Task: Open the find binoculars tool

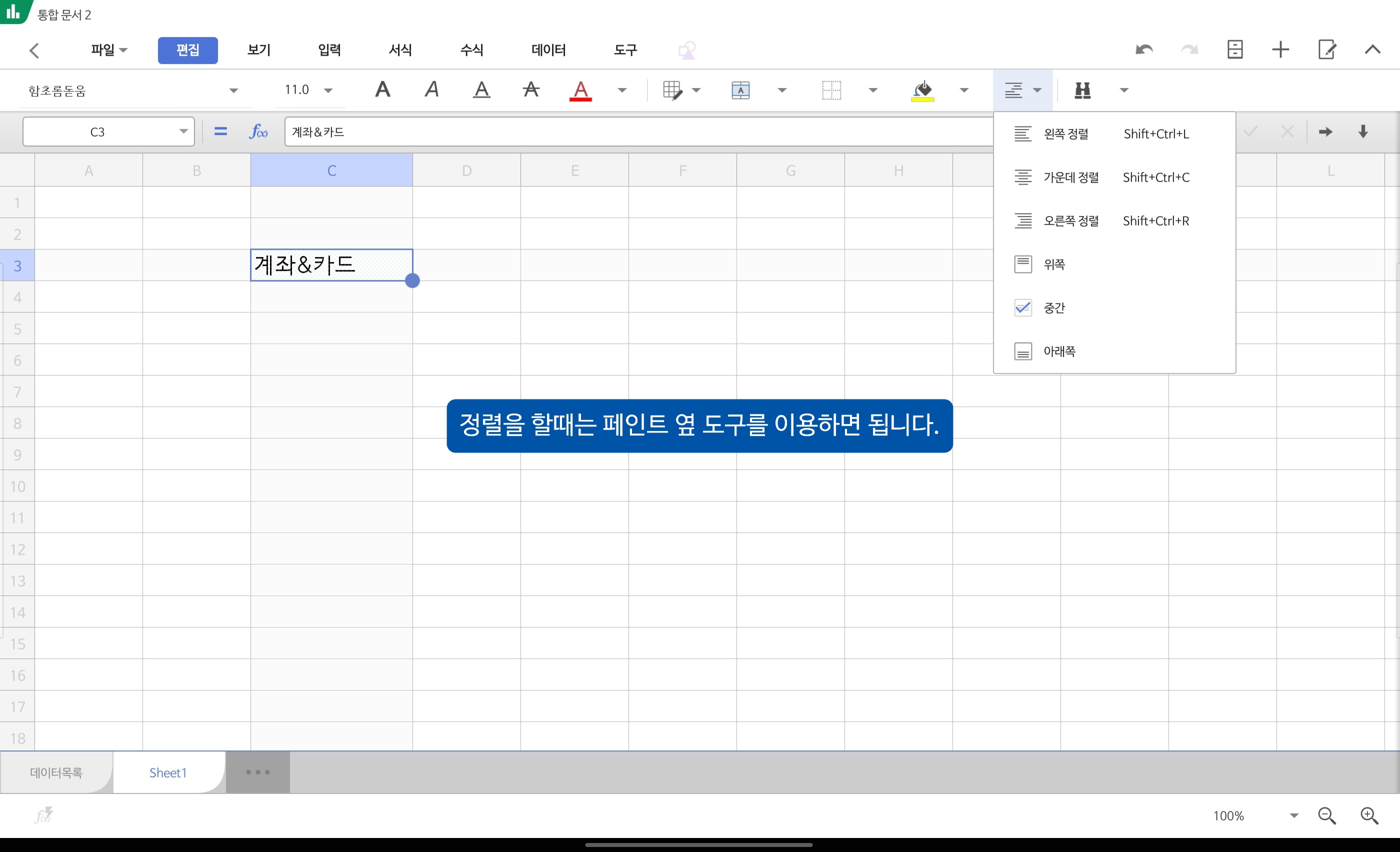Action: pyautogui.click(x=1082, y=89)
